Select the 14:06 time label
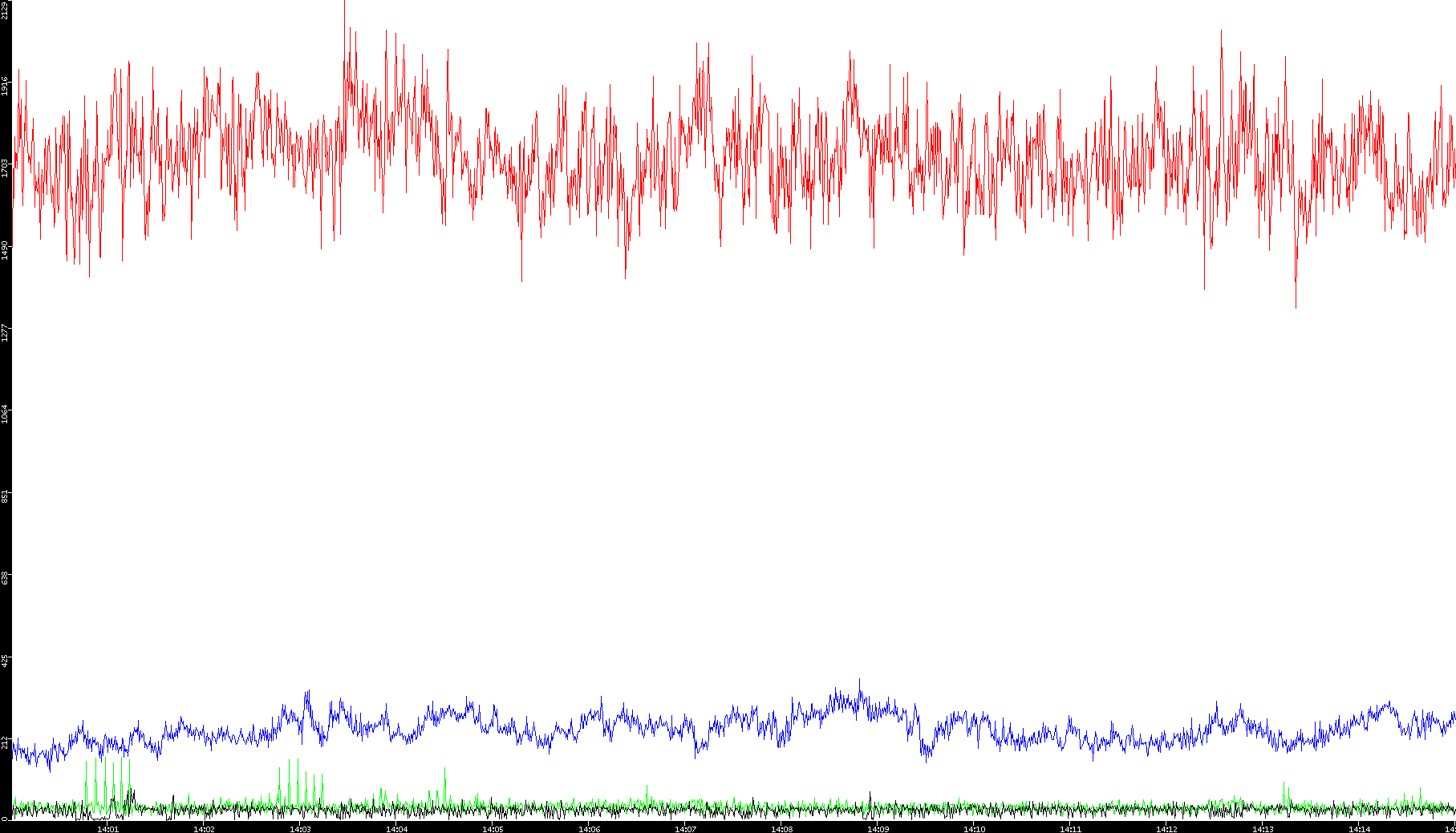The height and width of the screenshot is (833, 1456). pyautogui.click(x=589, y=828)
